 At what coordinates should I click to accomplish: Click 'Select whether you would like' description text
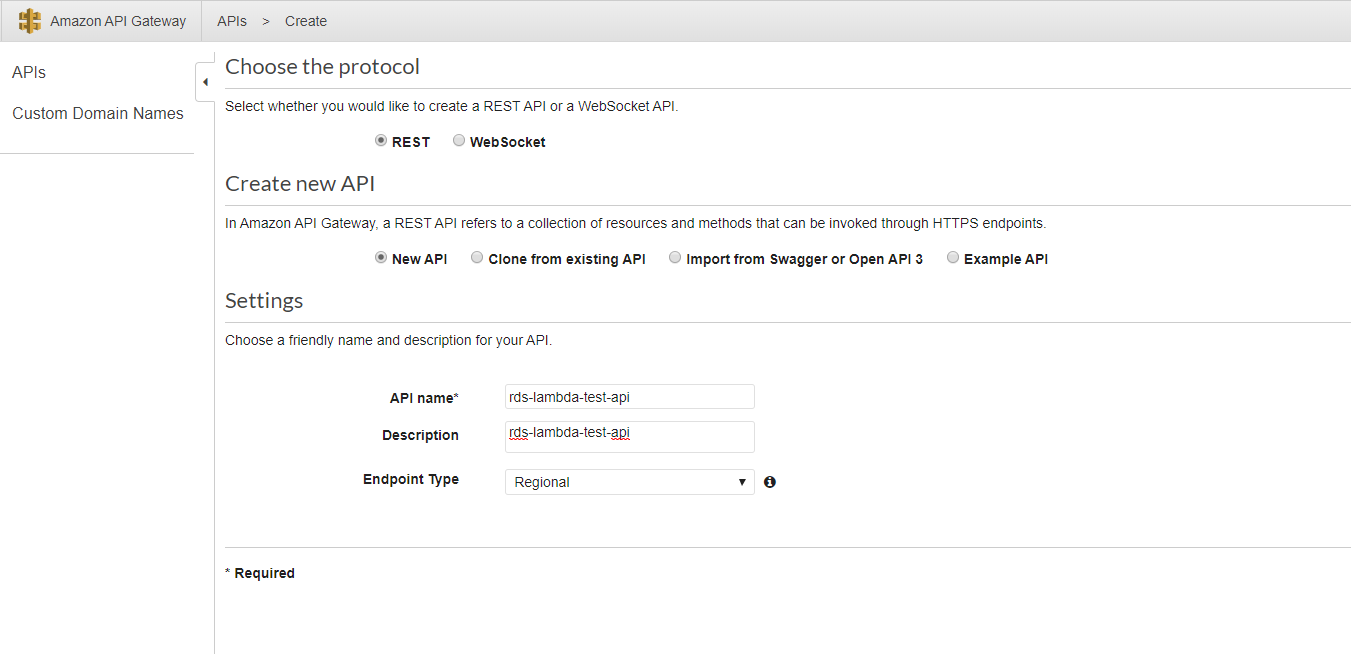click(x=452, y=106)
